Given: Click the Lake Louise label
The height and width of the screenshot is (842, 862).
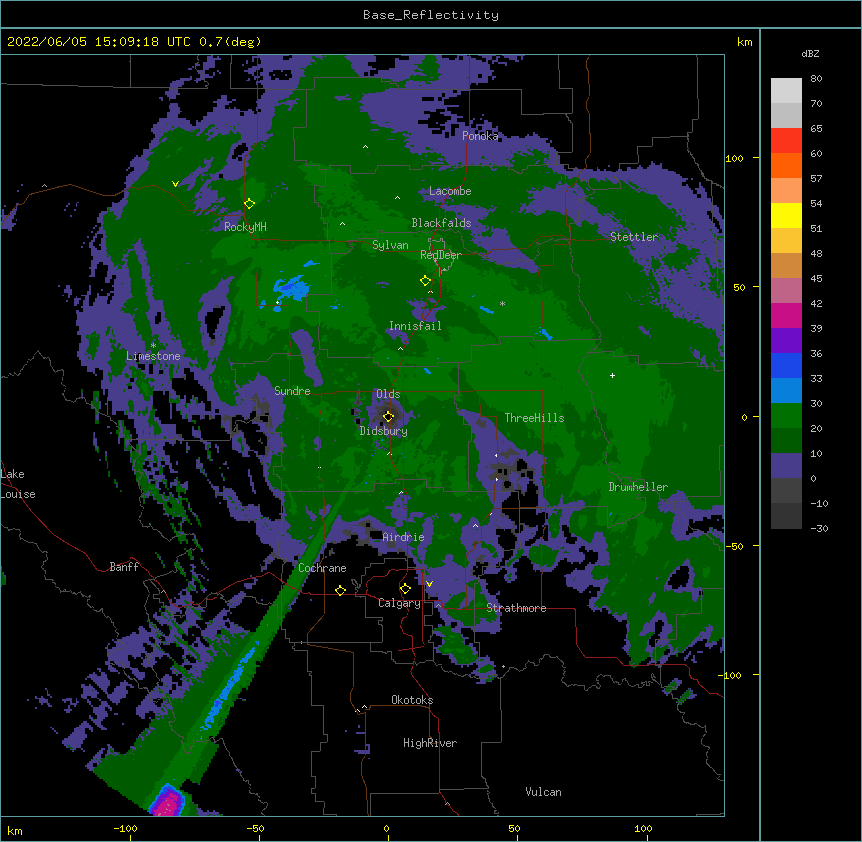Looking at the screenshot, I should tap(18, 484).
